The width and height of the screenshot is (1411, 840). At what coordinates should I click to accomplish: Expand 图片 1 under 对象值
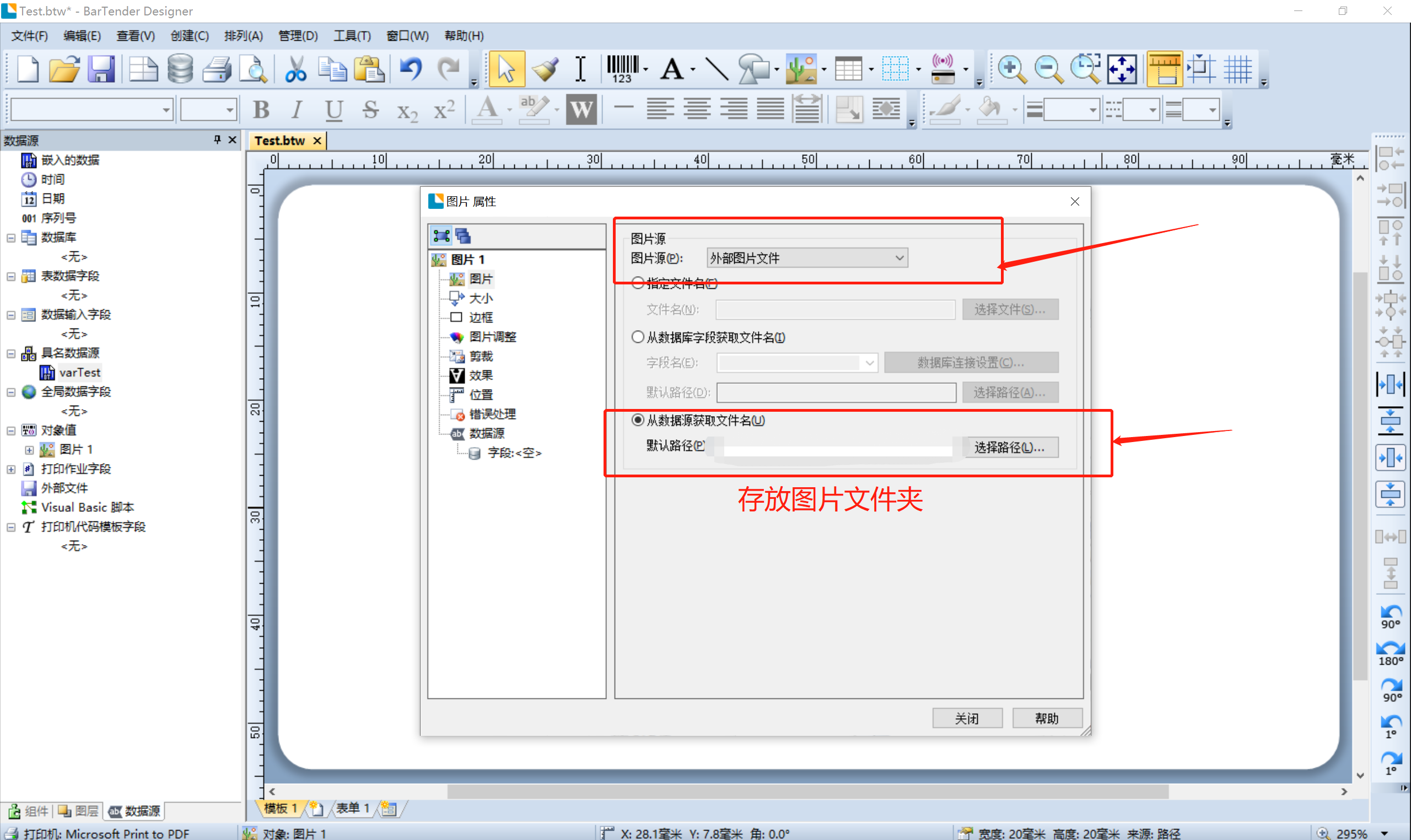point(29,449)
